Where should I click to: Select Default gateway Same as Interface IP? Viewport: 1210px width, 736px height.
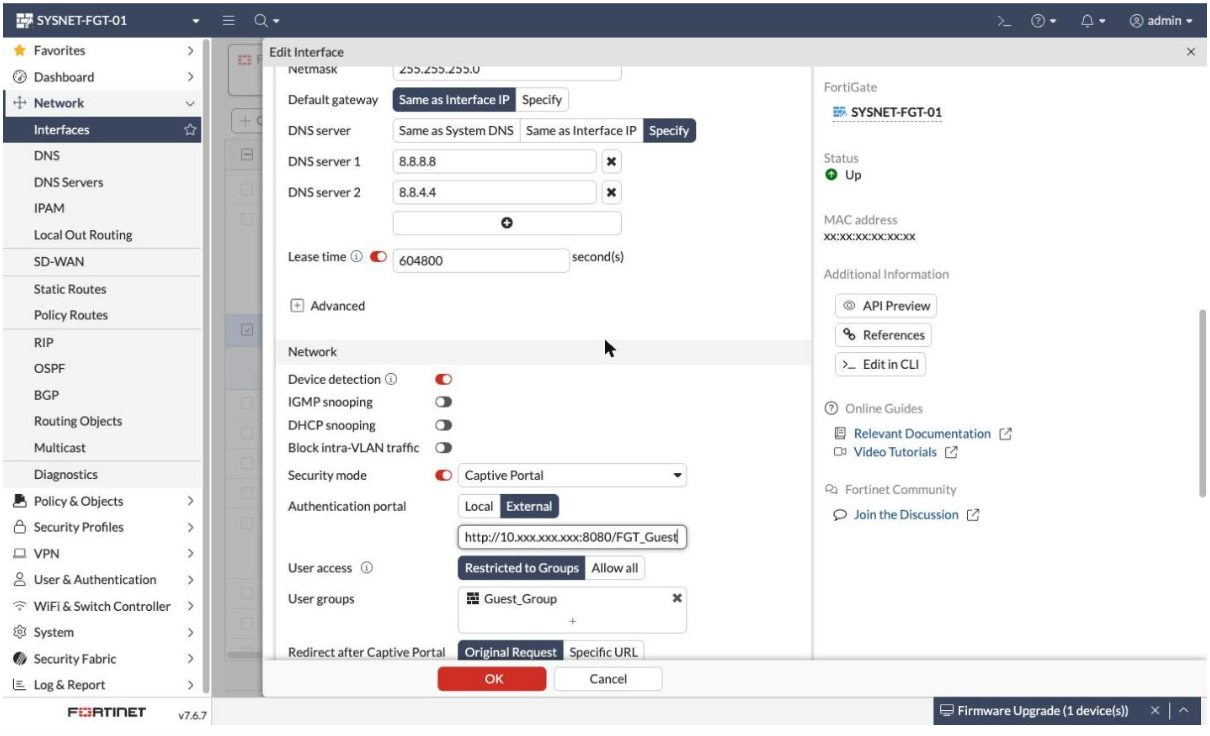(453, 100)
